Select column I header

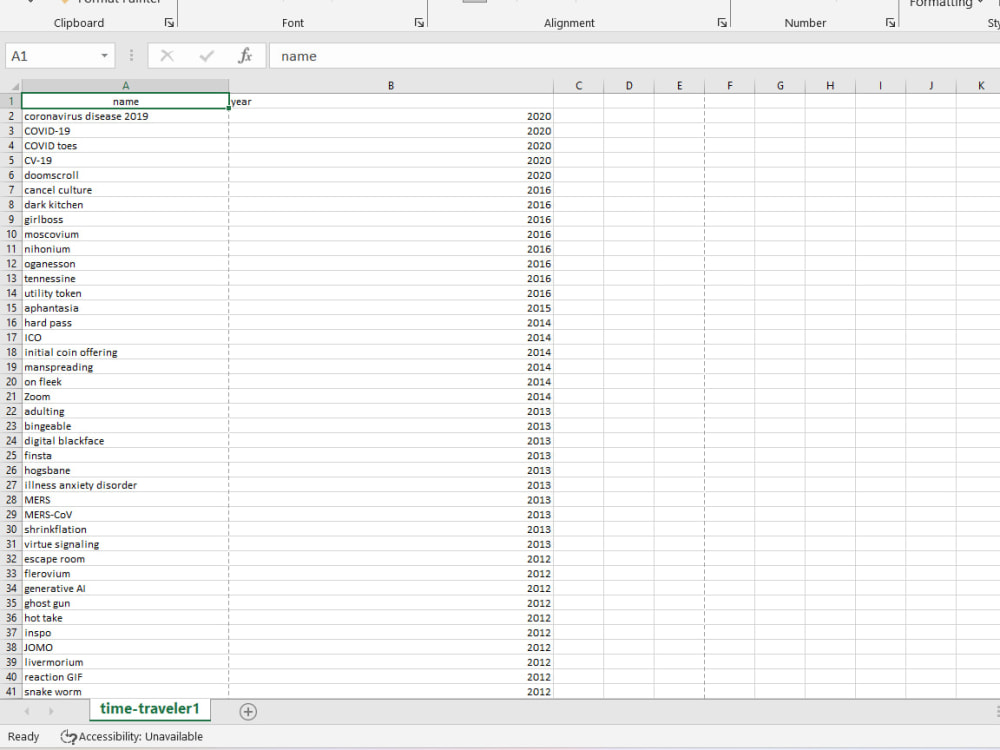[x=881, y=85]
